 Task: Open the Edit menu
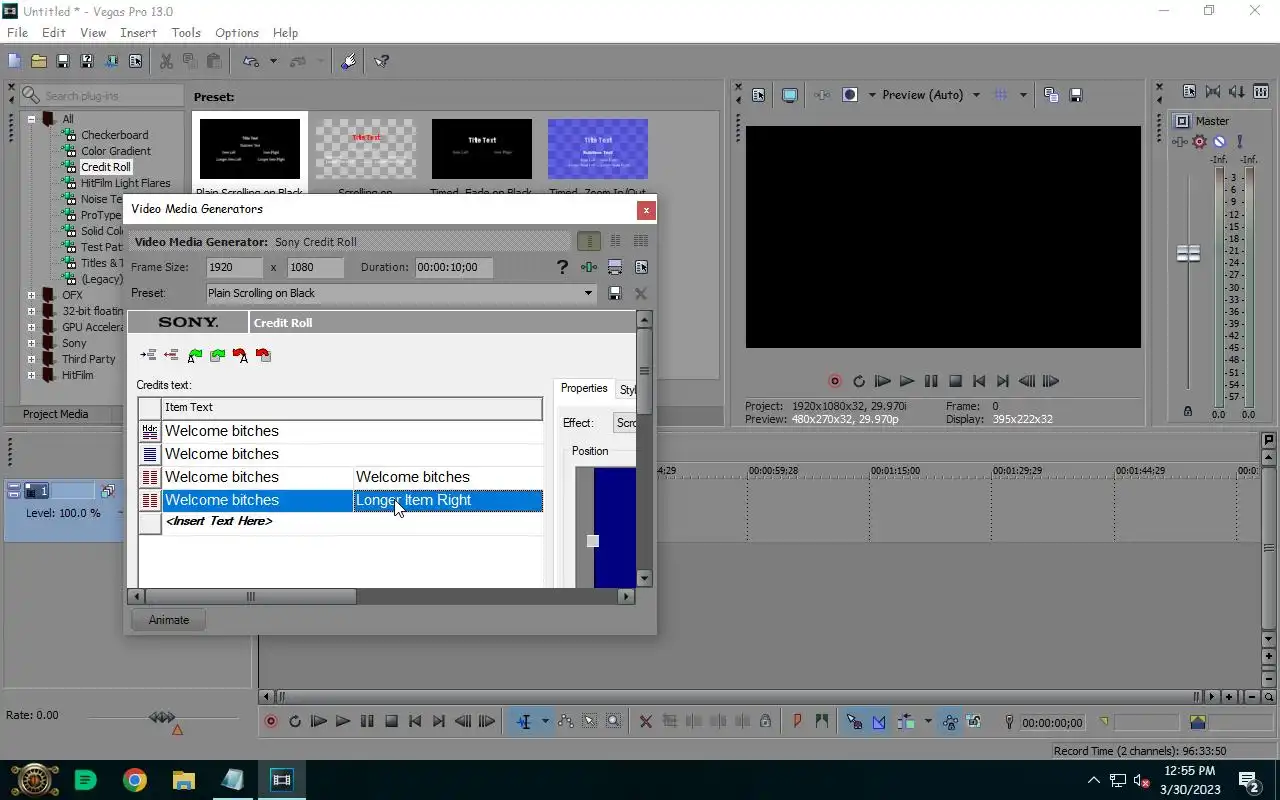click(x=54, y=33)
